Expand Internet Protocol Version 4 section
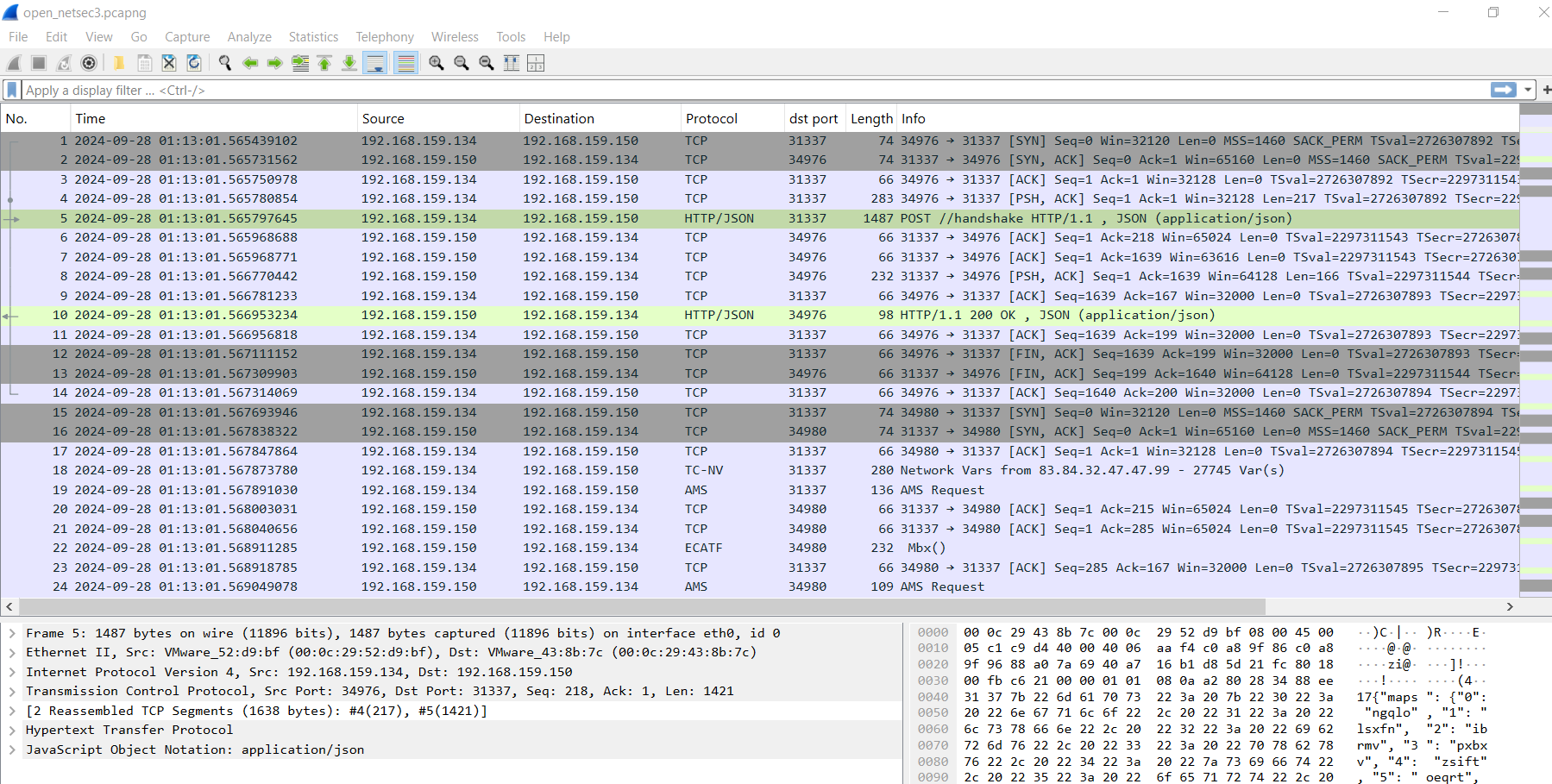The height and width of the screenshot is (784, 1552). 12,672
